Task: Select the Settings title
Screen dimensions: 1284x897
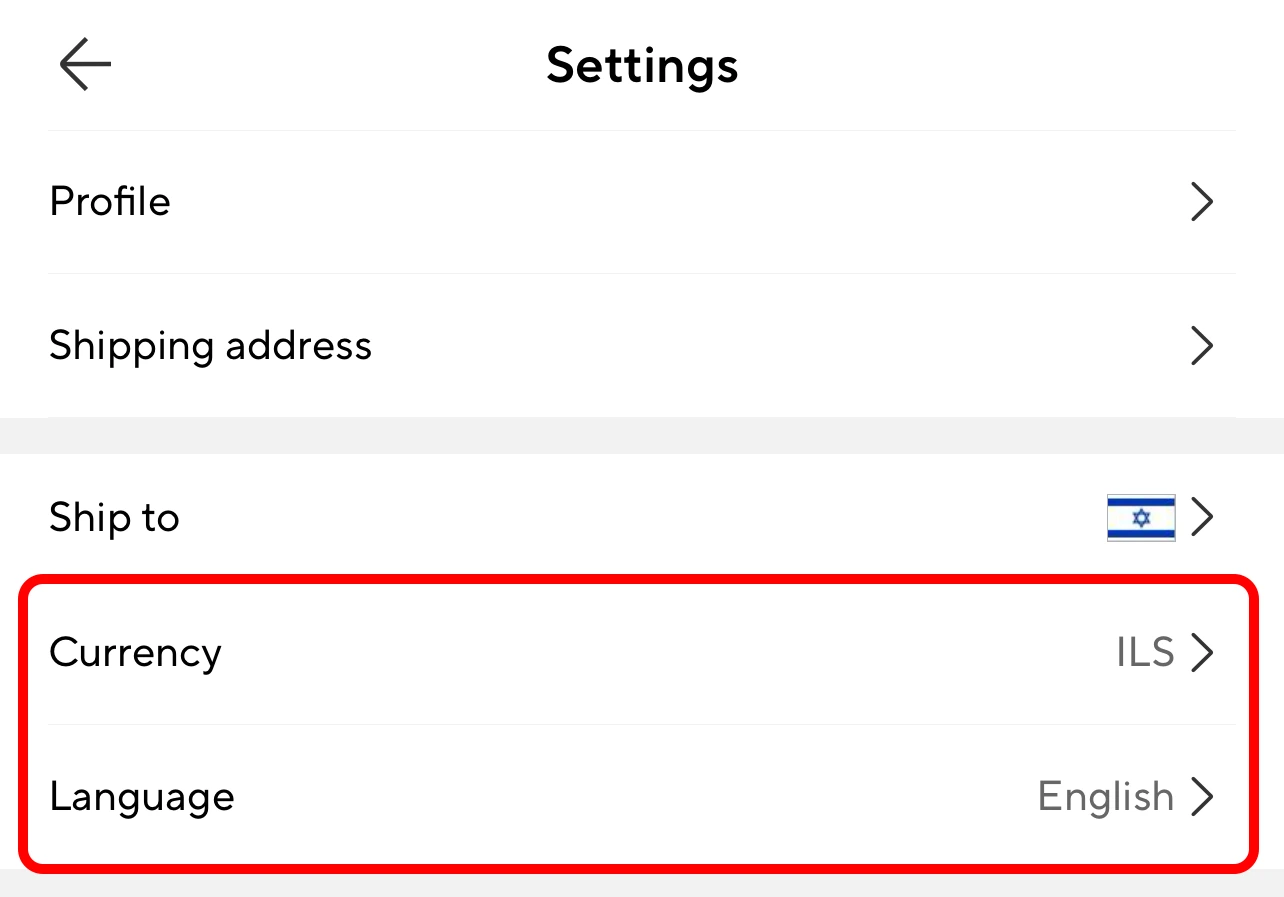Action: [x=642, y=64]
